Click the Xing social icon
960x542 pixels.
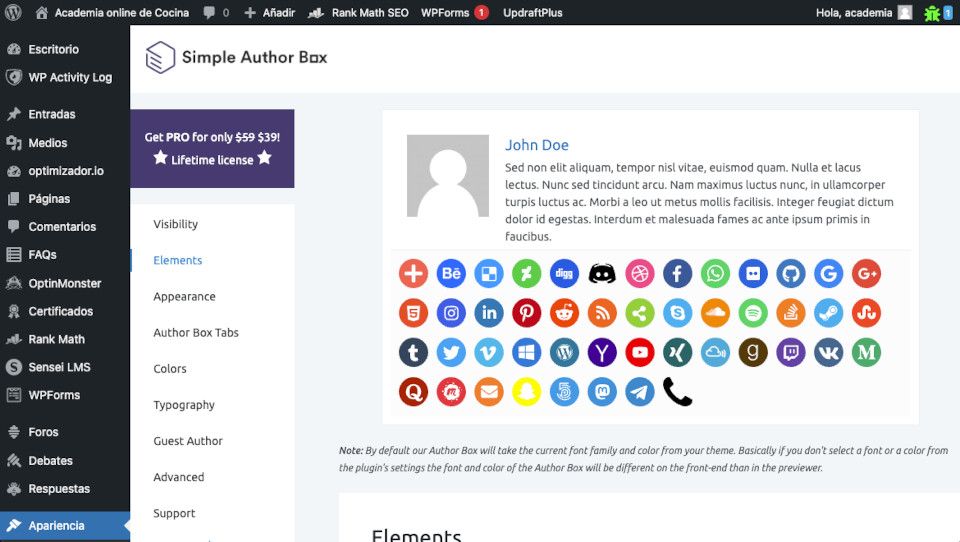(677, 352)
